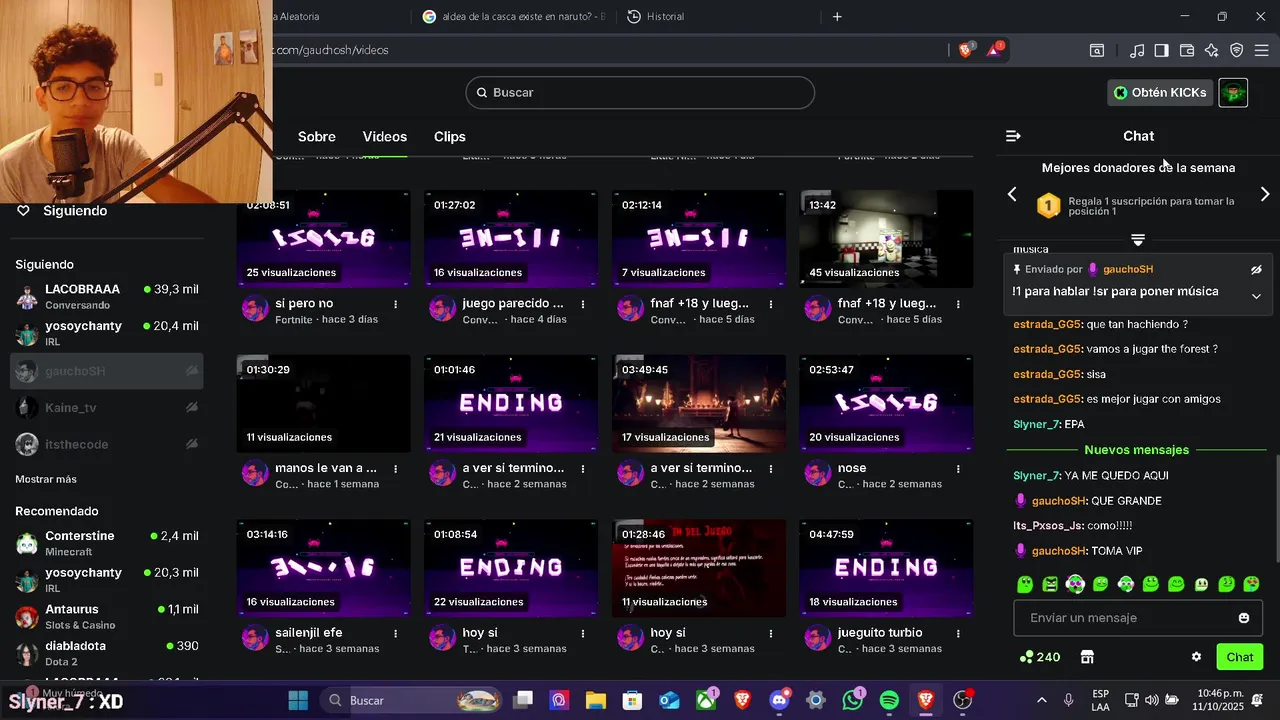The image size is (1280, 720).
Task: Open Discord from the taskbar
Action: pos(780,701)
